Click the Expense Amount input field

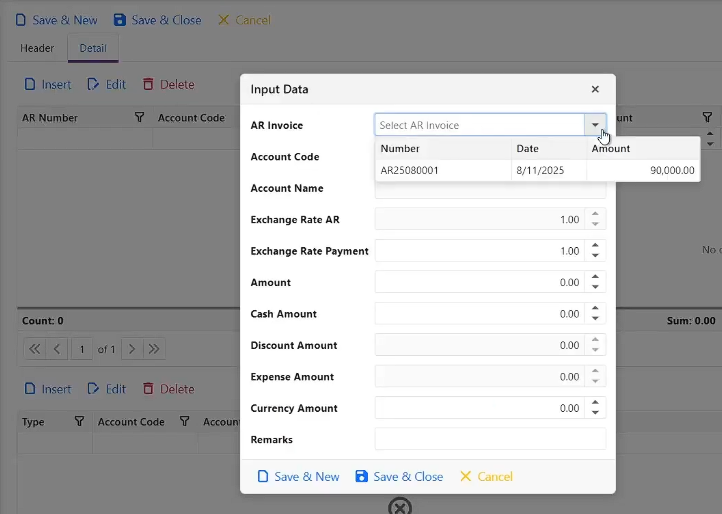click(480, 377)
